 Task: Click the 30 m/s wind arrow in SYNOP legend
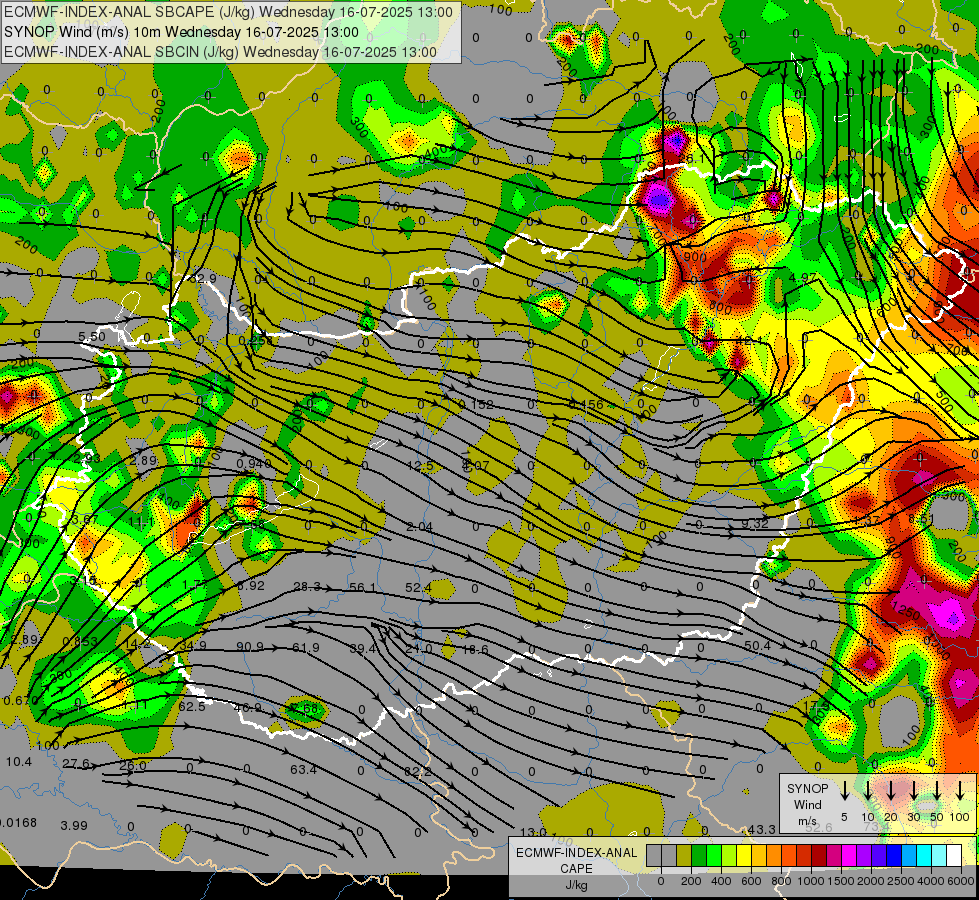(x=913, y=791)
